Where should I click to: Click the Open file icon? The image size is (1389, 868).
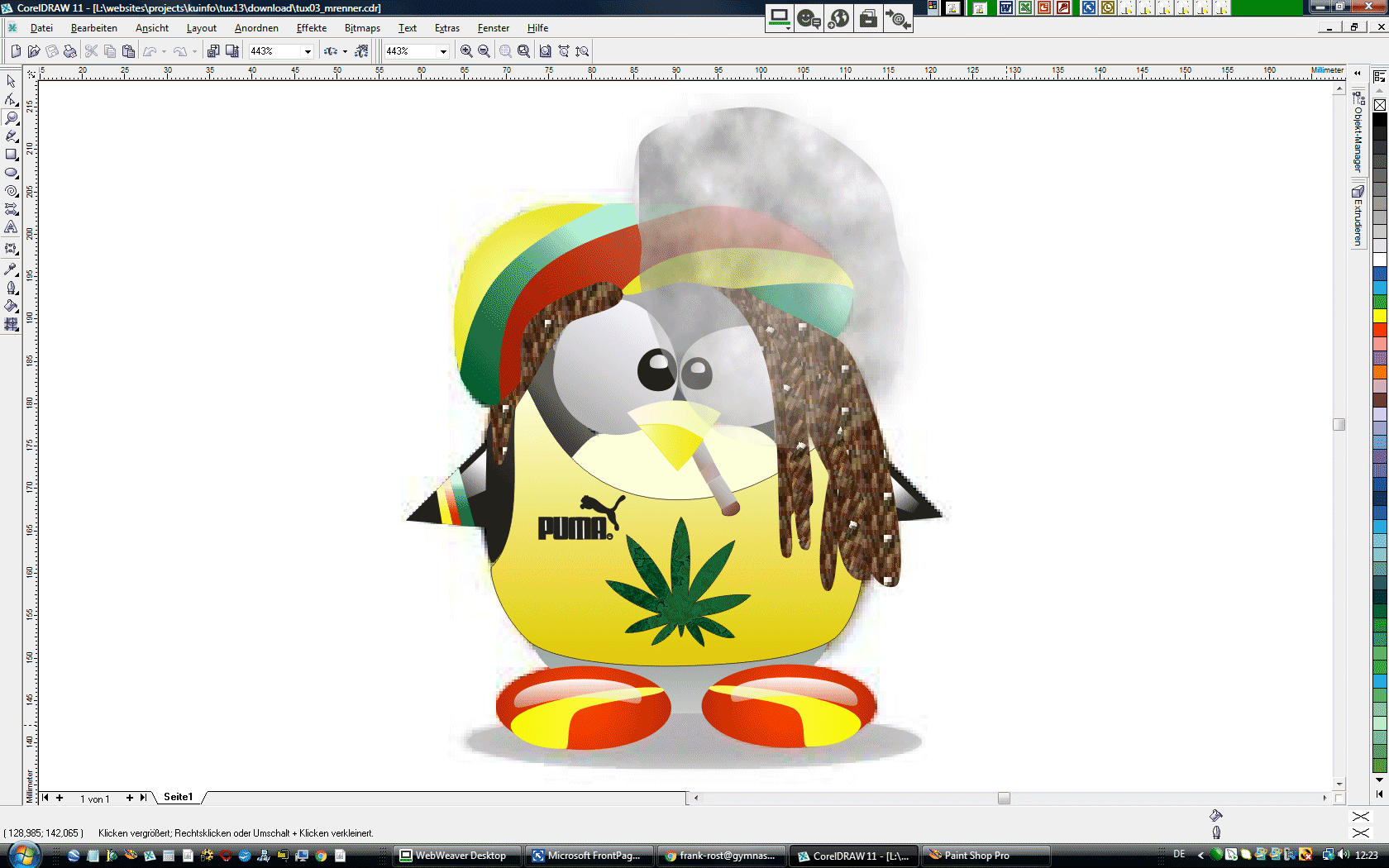click(x=34, y=51)
